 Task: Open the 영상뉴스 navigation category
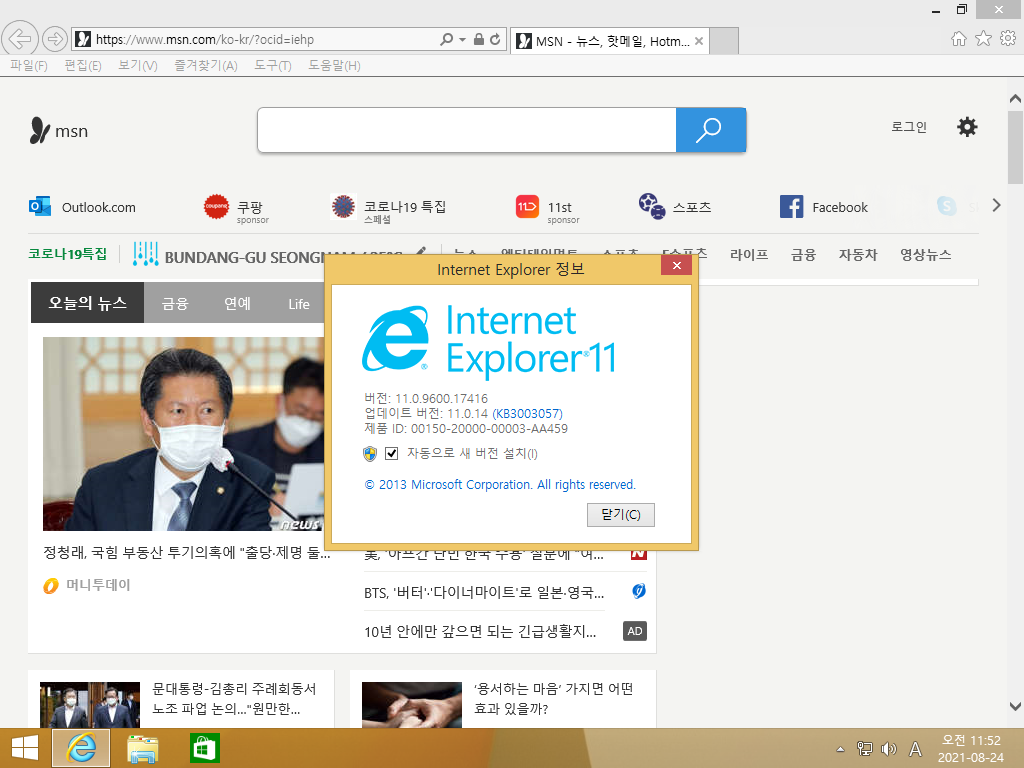pos(926,254)
